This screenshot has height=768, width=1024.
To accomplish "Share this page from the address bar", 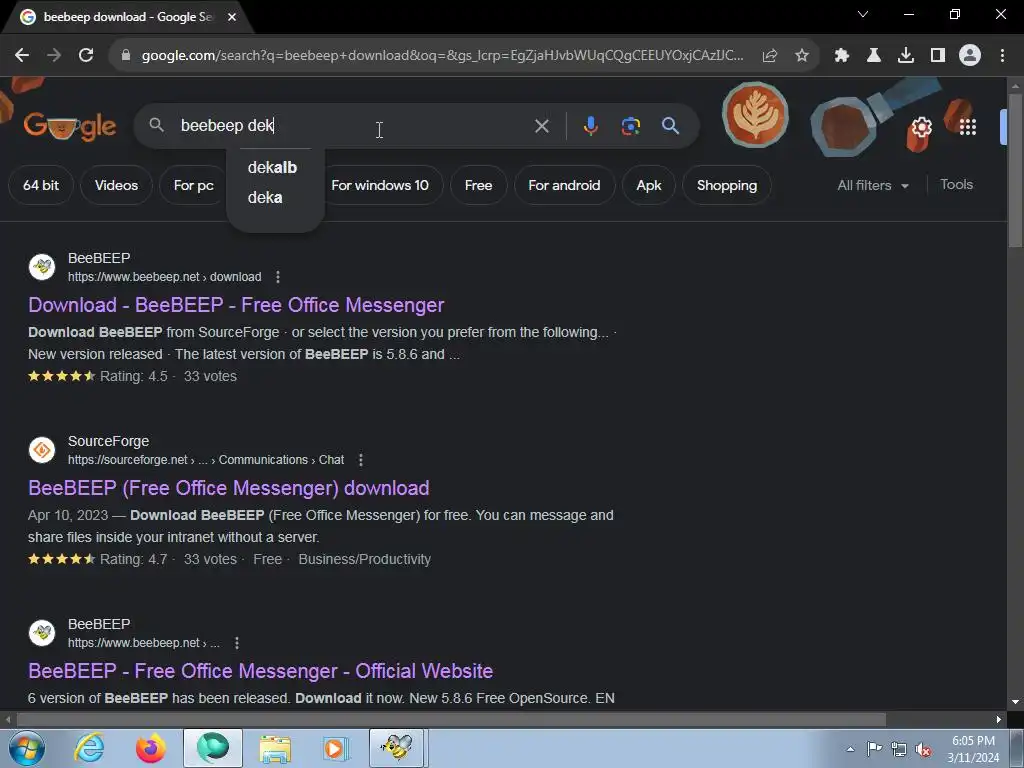I will click(769, 56).
